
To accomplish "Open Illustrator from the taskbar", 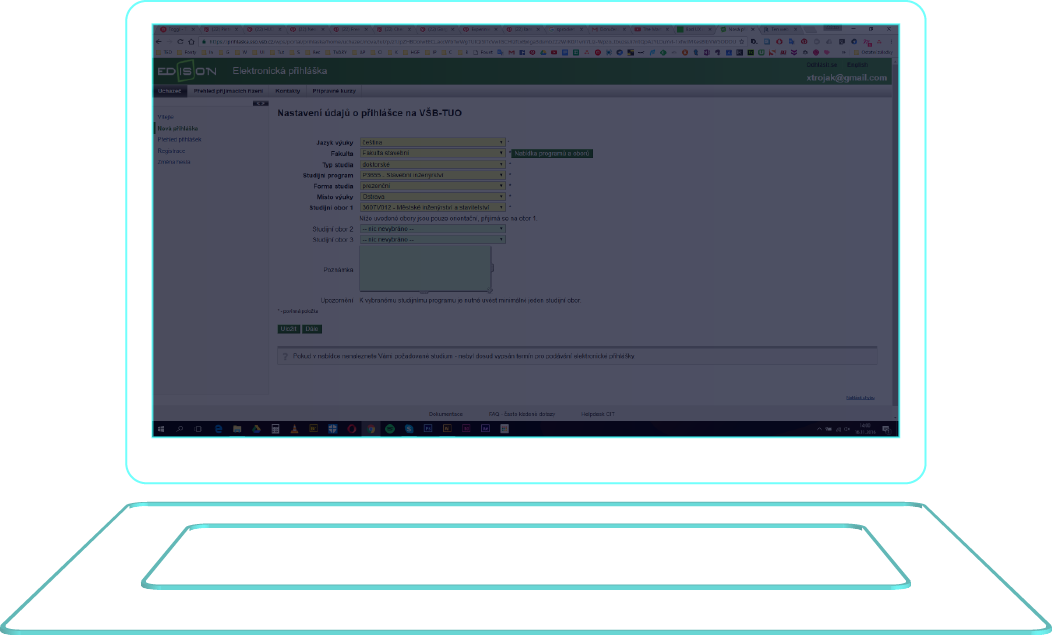I will (x=447, y=429).
